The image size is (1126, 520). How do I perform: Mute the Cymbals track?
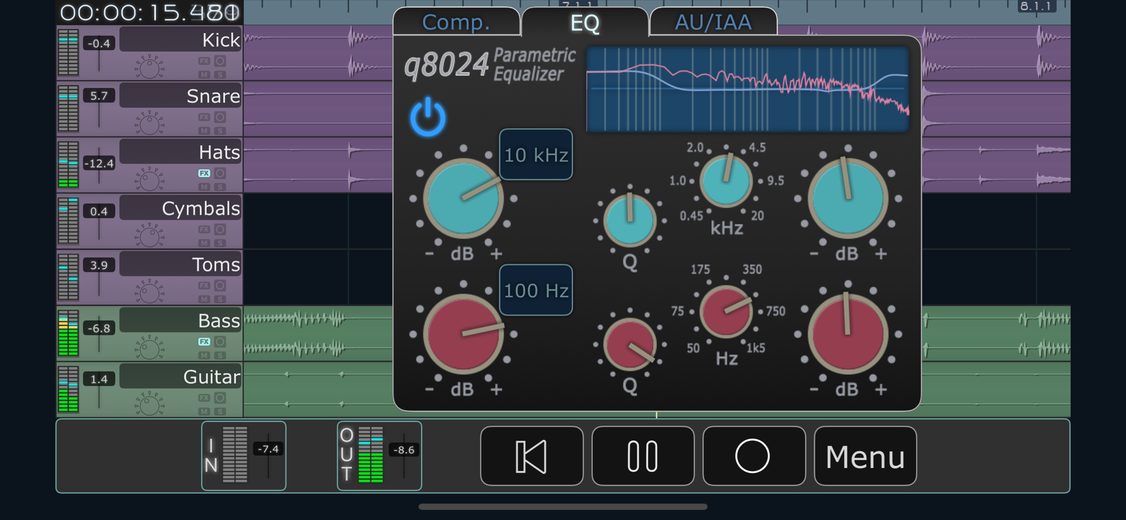click(x=204, y=243)
